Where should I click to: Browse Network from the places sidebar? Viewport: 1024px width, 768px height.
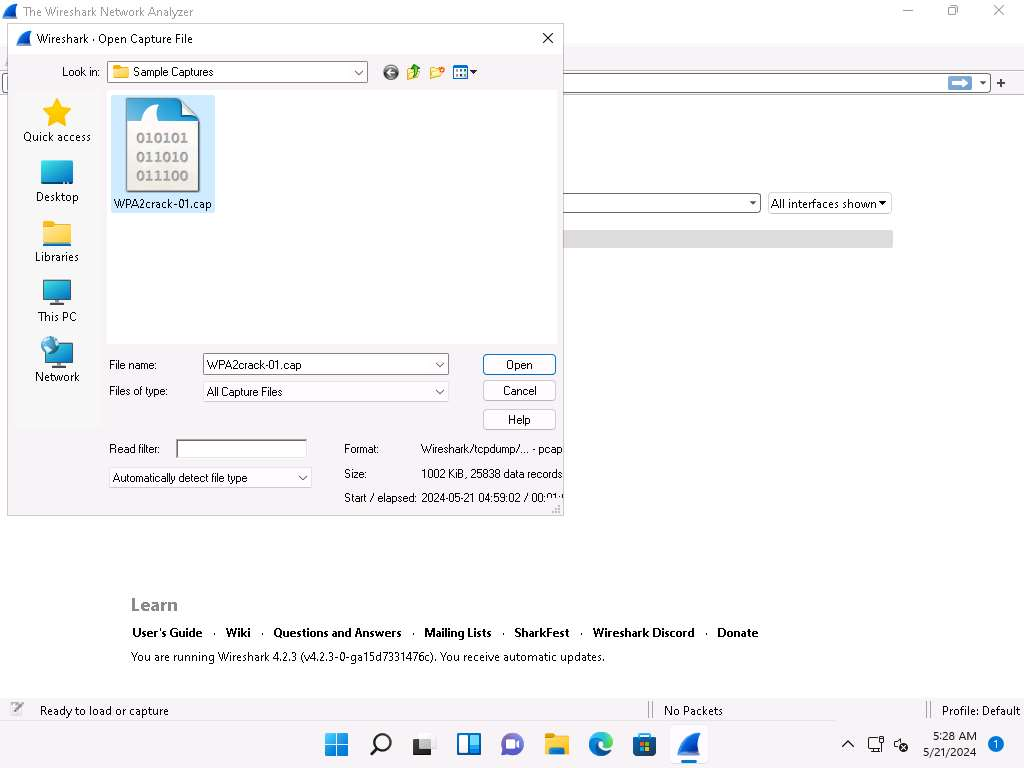pos(57,361)
